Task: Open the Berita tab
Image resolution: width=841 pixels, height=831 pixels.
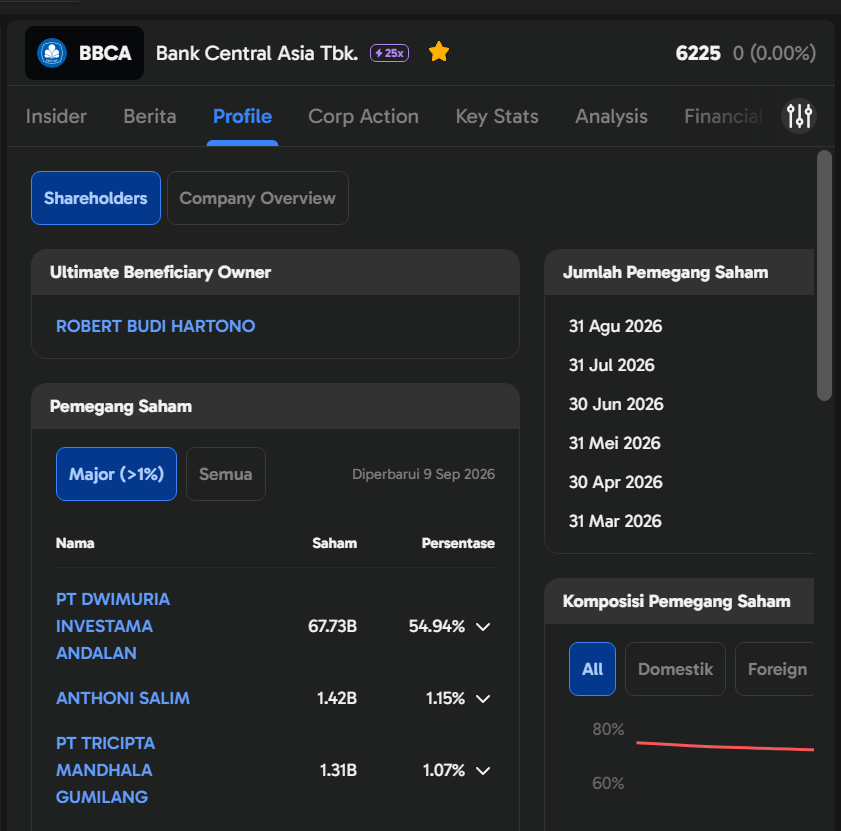Action: coord(150,116)
